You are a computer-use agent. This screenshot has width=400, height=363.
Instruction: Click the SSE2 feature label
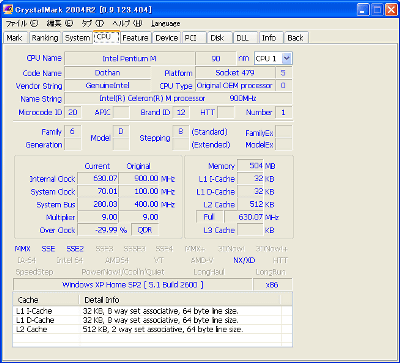[x=75, y=249]
